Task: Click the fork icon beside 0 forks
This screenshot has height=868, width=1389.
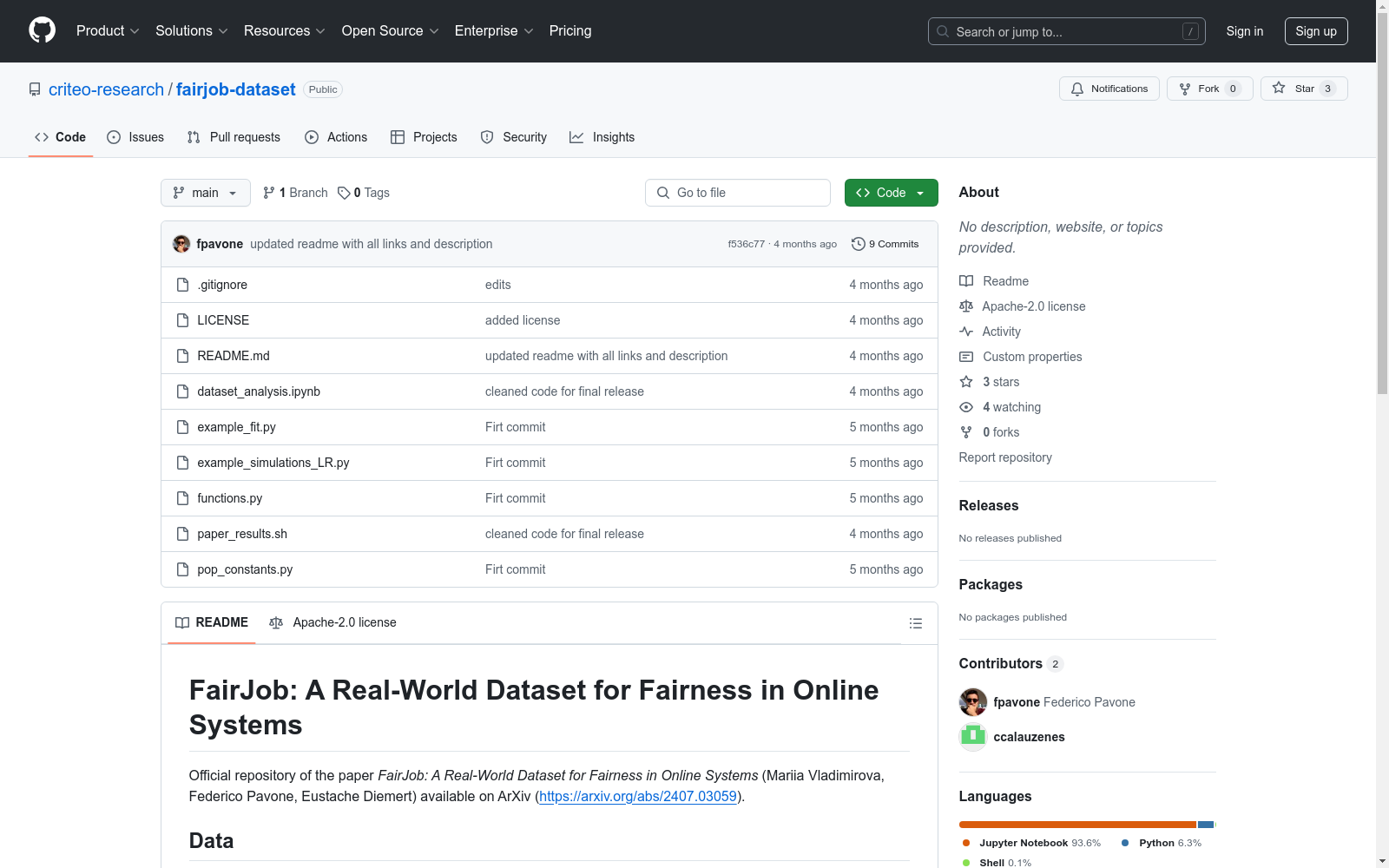Action: (966, 432)
